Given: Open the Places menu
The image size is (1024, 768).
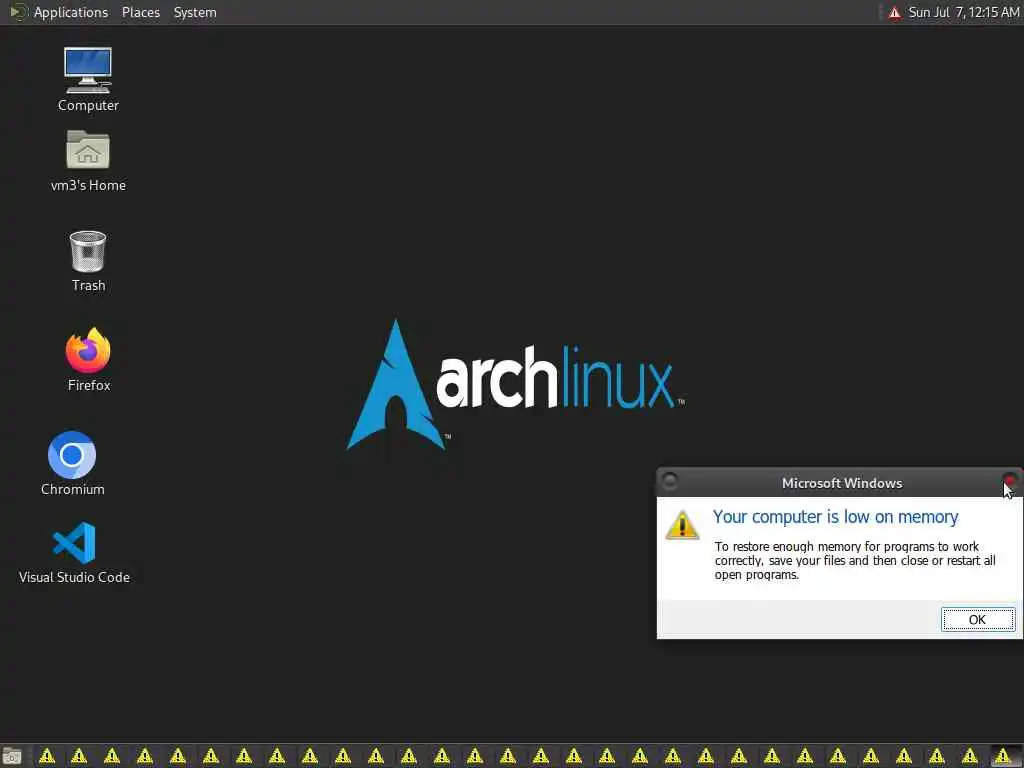Looking at the screenshot, I should pyautogui.click(x=140, y=12).
